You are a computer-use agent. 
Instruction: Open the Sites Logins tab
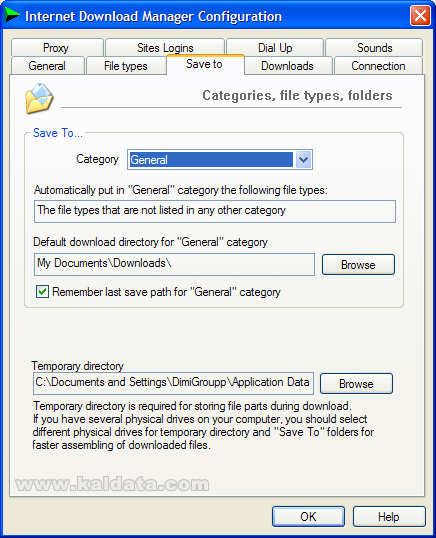click(x=165, y=48)
